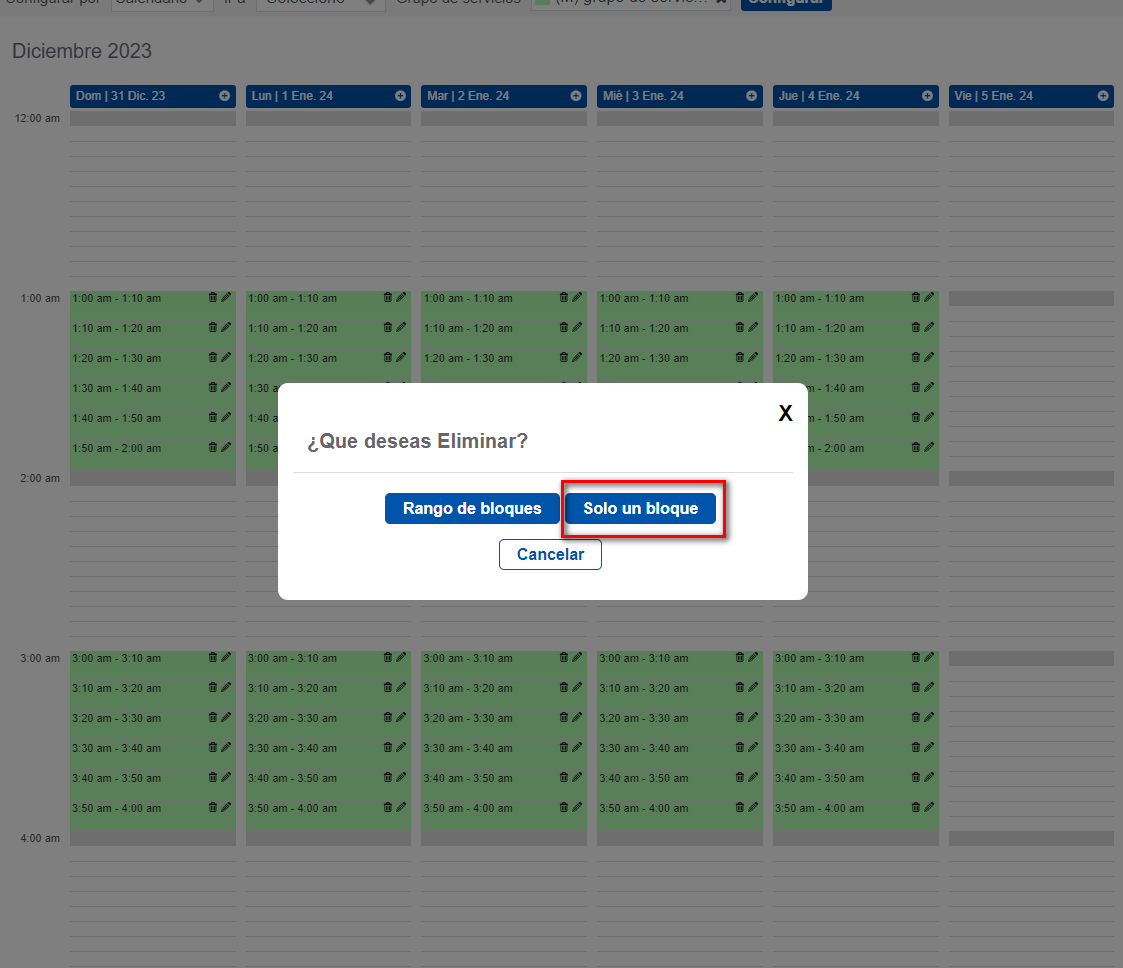Edit Sunday's 3:20 am - 3:30 am block
This screenshot has width=1123, height=968.
click(226, 717)
